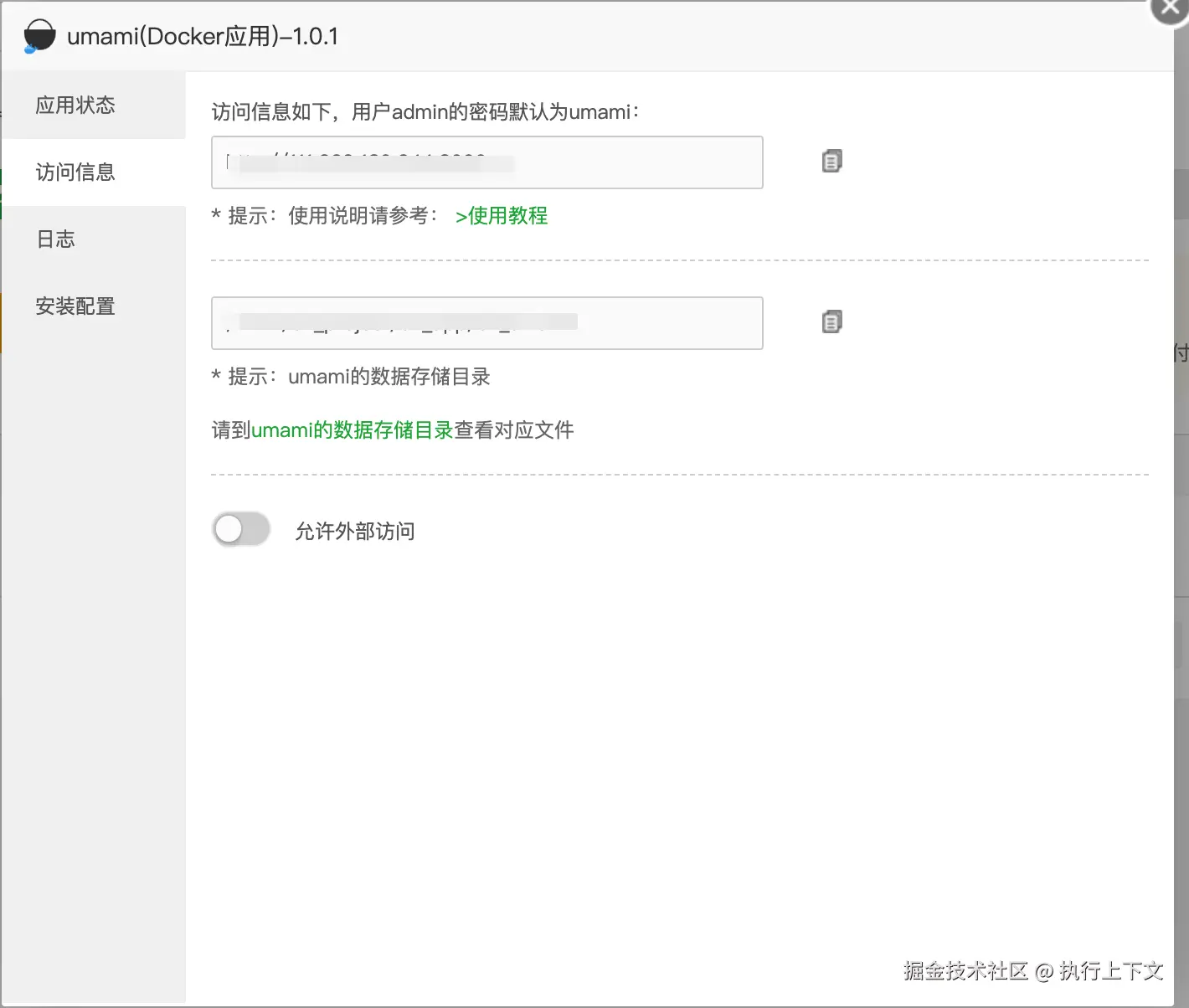Toggle 允许外部访问 switch

coord(241,529)
